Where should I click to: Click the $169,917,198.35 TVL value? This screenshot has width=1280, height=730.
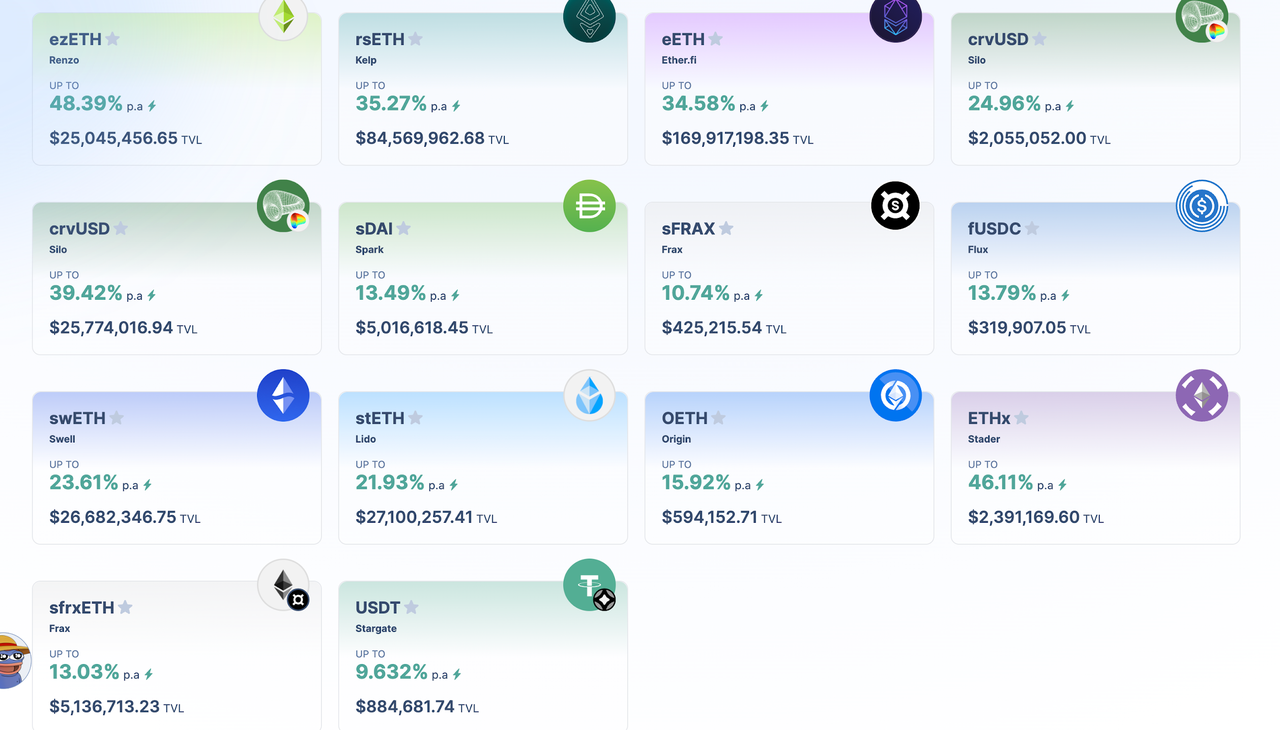coord(726,138)
